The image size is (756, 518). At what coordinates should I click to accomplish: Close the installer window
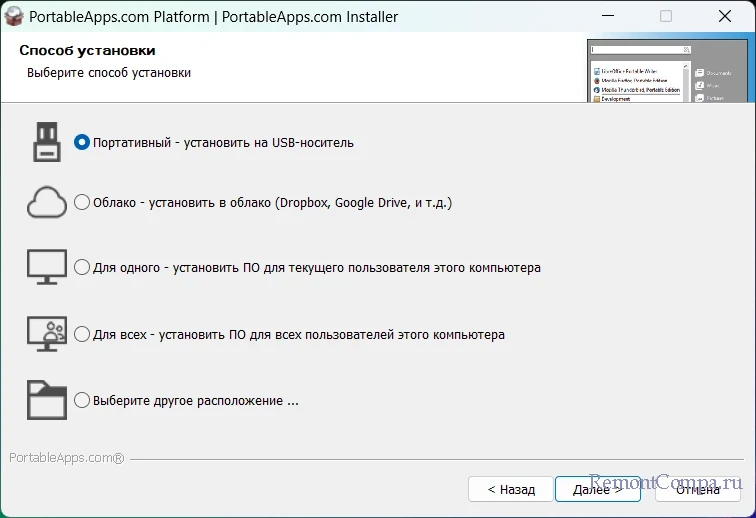(x=722, y=17)
